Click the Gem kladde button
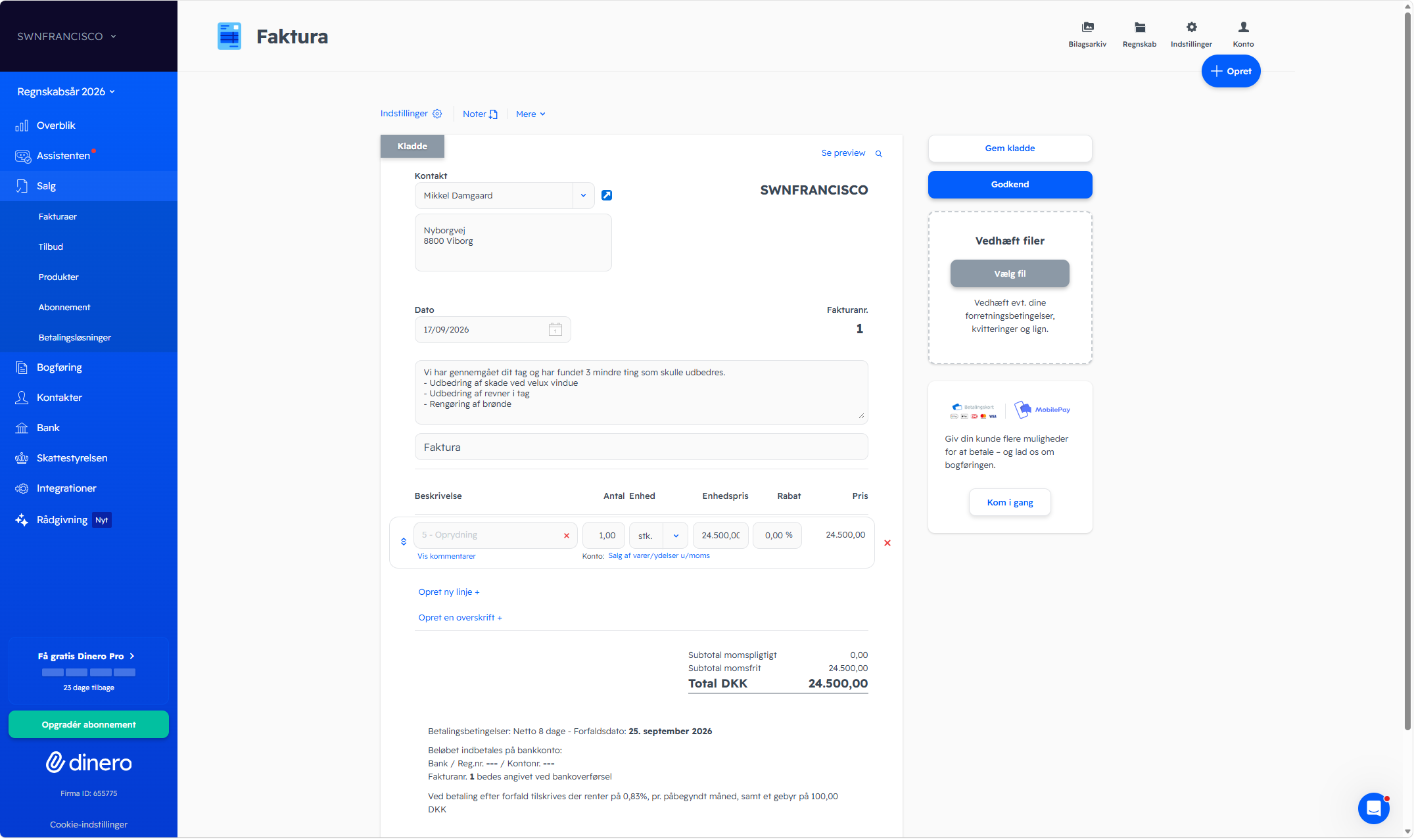Screen dimensions: 1414x840 [x=1010, y=149]
